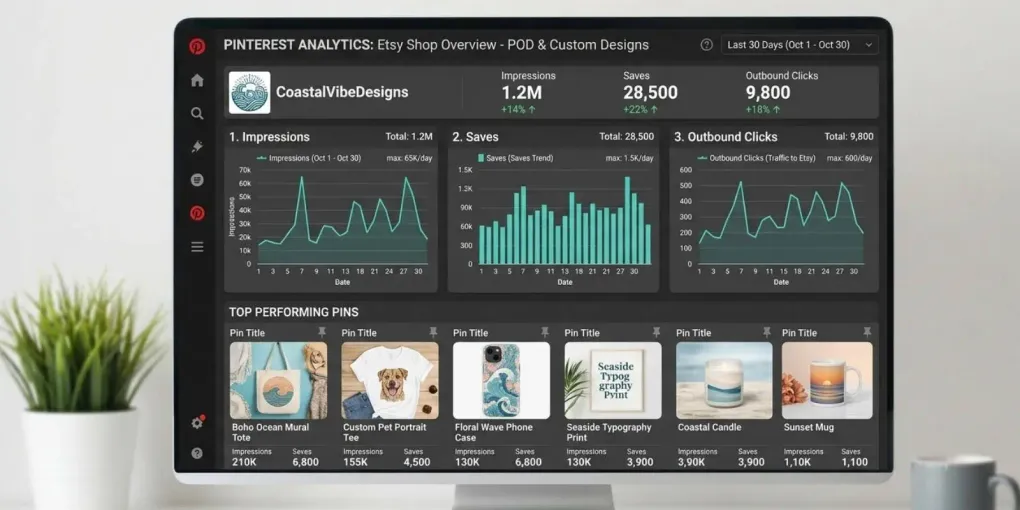Click the +22% saves change indicator

click(641, 109)
